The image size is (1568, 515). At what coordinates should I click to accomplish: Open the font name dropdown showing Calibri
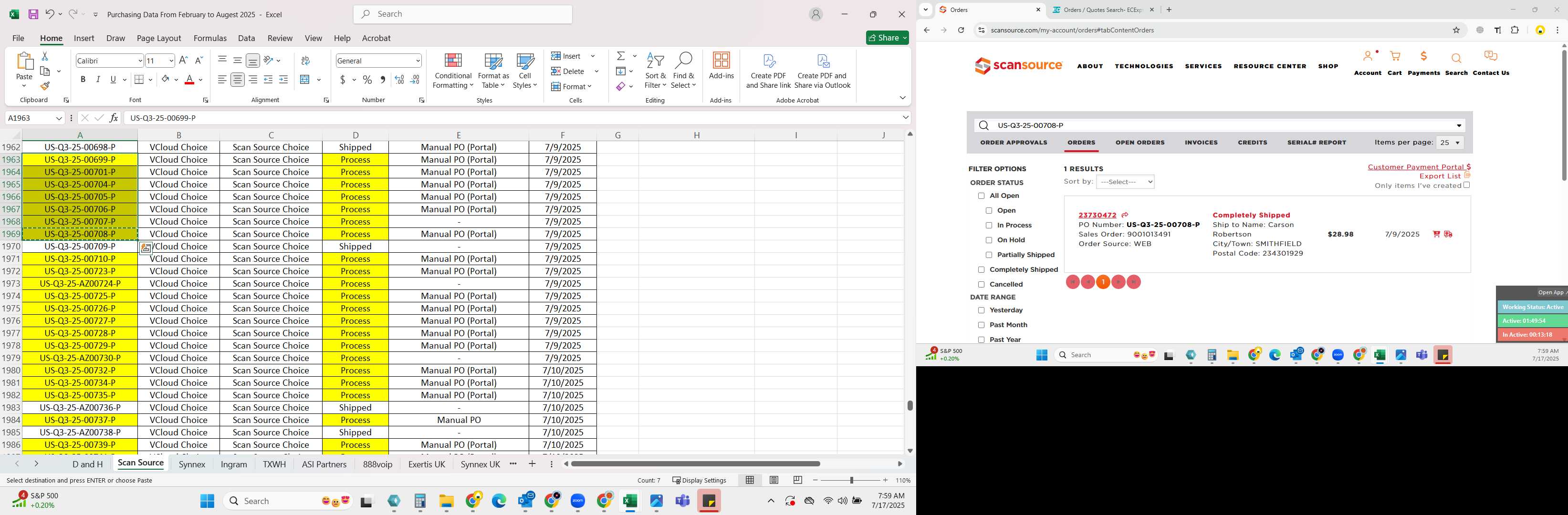point(140,60)
